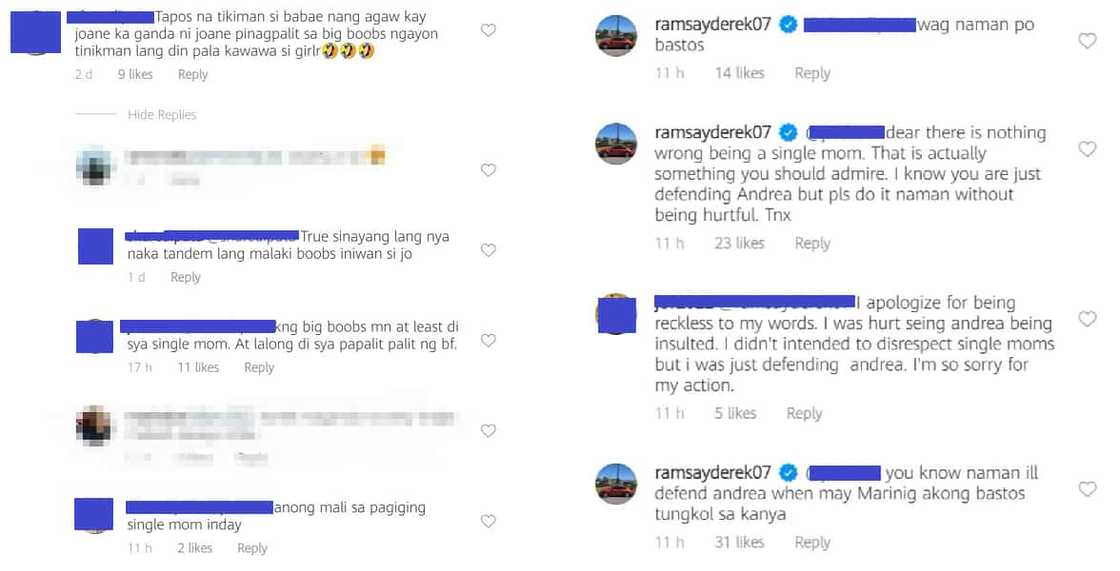Click ramsayderek07 avatar beside 'you know naman'
The height and width of the screenshot is (571, 1120).
(x=616, y=482)
